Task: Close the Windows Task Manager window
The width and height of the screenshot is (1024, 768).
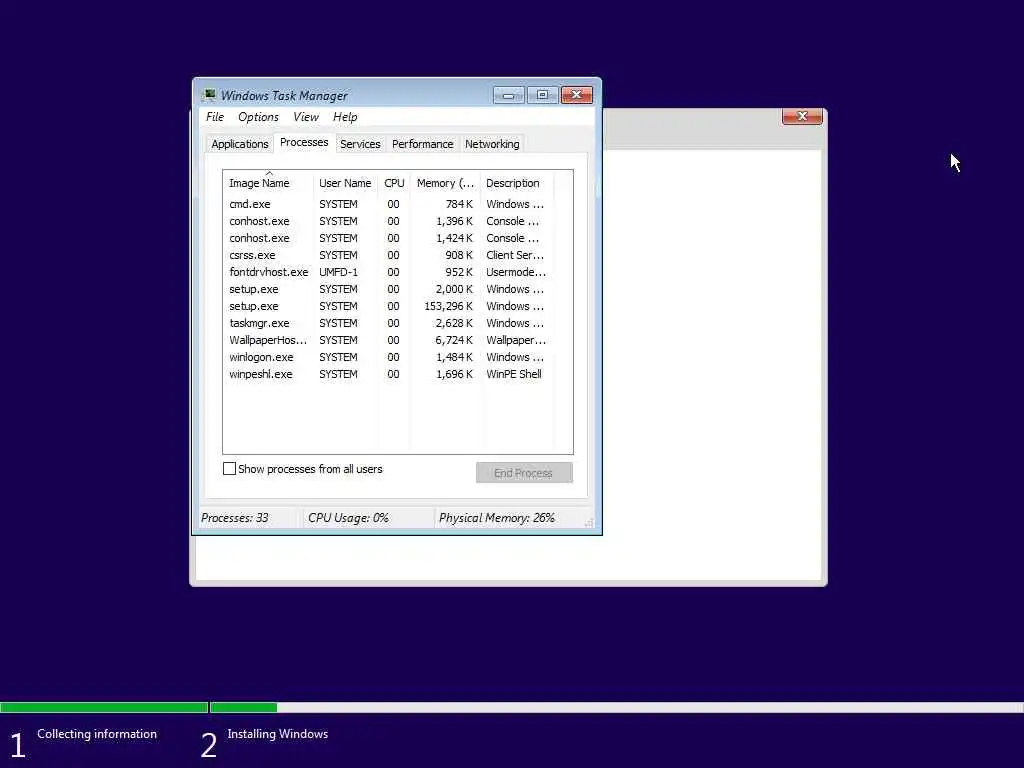Action: (x=577, y=95)
